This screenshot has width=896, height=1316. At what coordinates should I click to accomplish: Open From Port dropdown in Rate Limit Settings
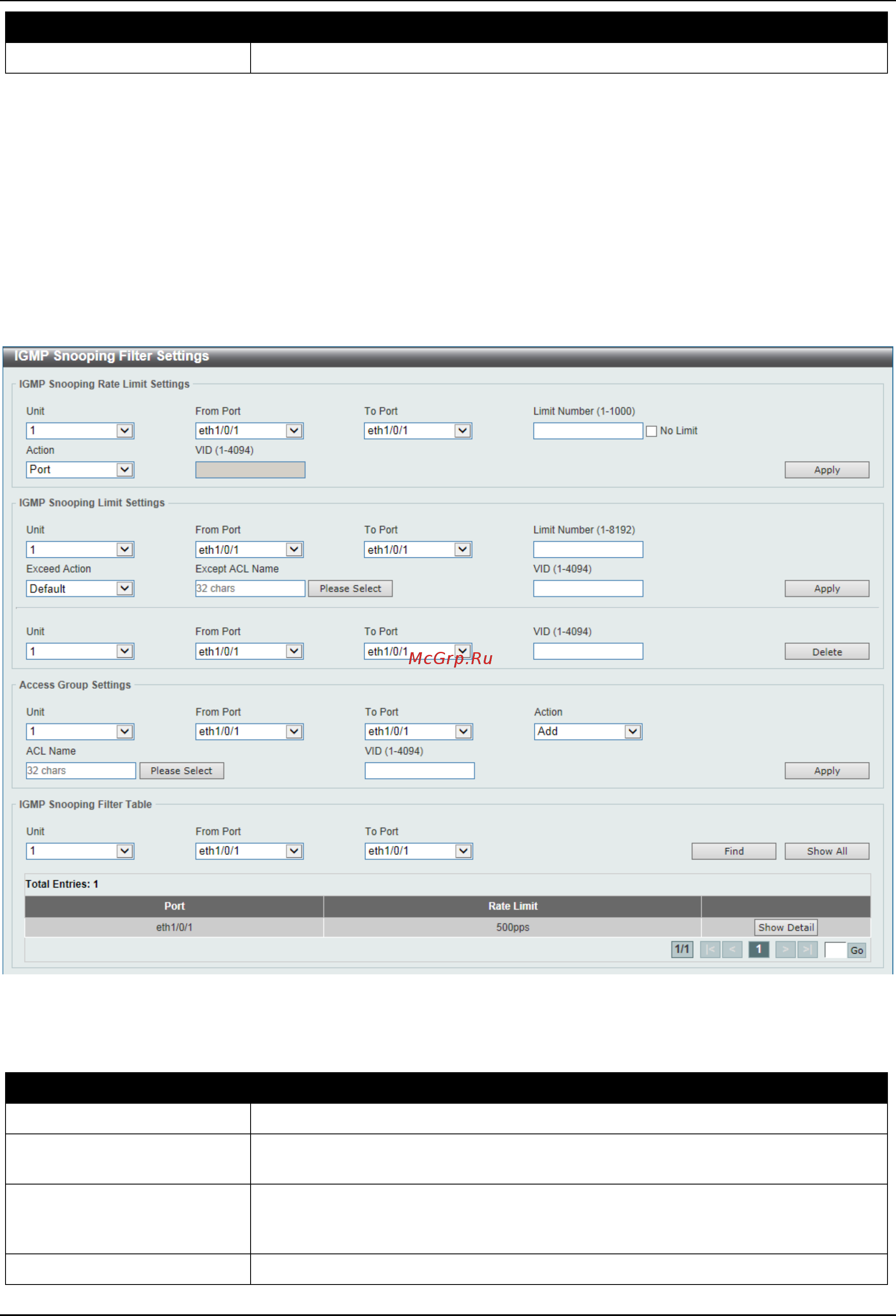pyautogui.click(x=249, y=430)
